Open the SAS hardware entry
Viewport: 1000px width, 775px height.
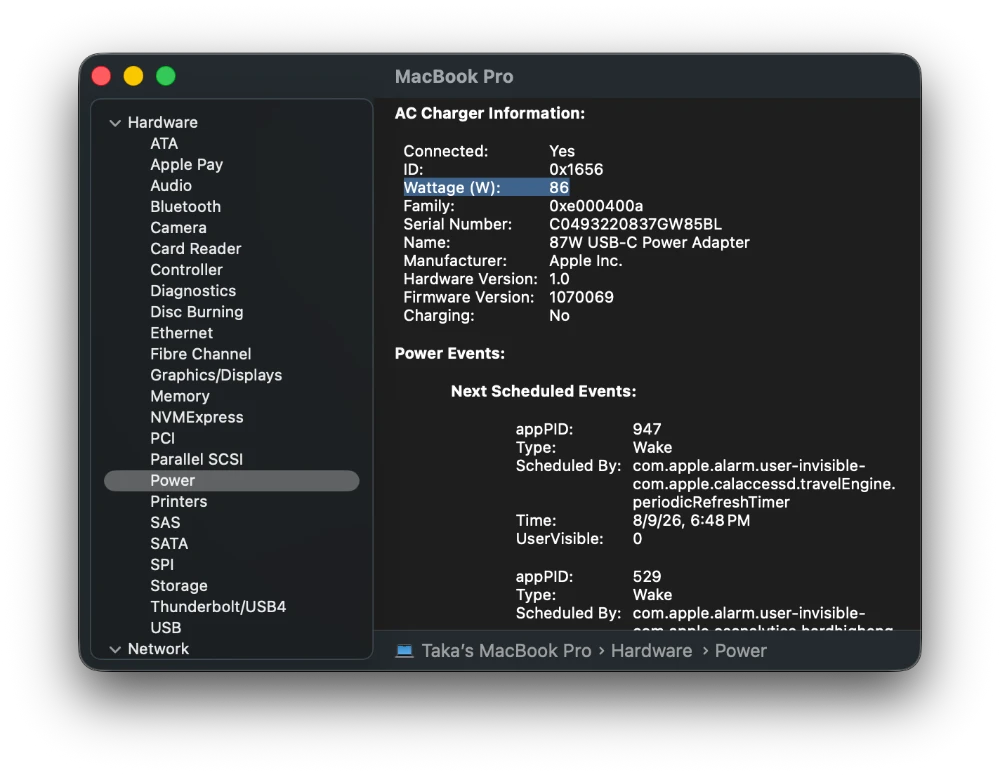coord(165,523)
